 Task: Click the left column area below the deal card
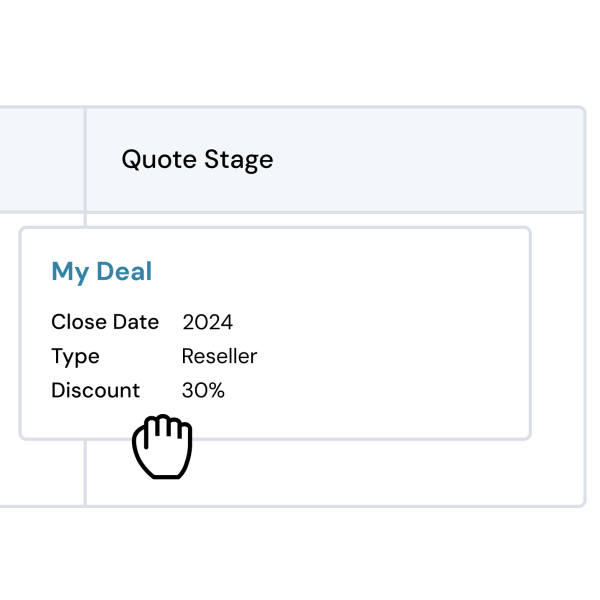(42, 473)
